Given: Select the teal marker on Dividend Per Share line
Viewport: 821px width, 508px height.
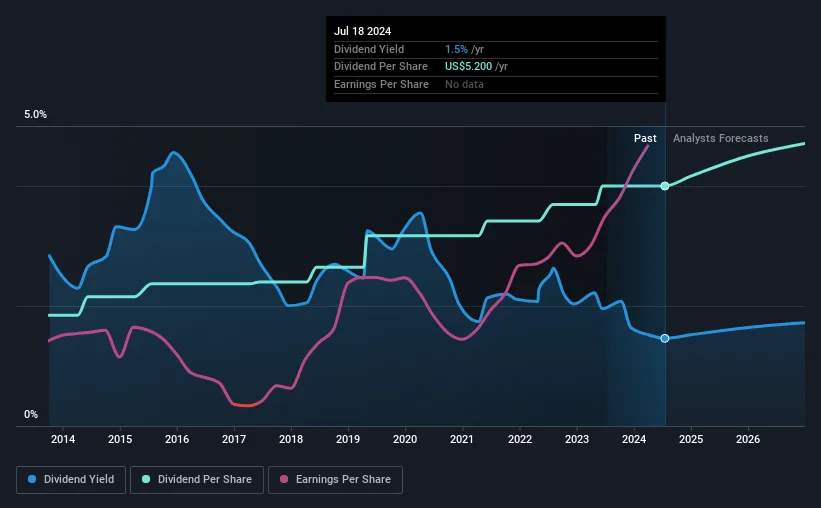Looking at the screenshot, I should pos(665,186).
